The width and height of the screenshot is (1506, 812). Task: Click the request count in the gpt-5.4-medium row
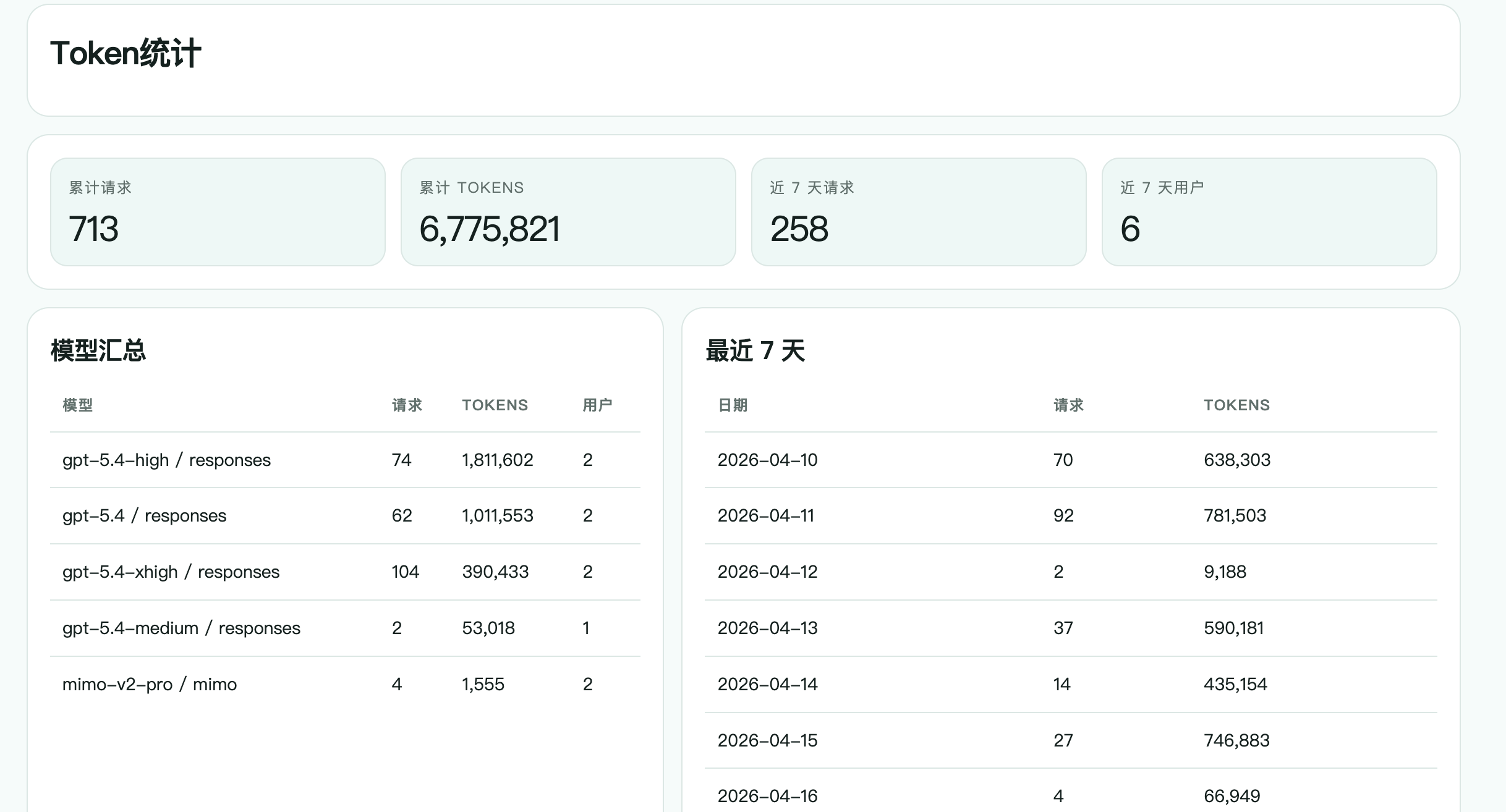point(397,628)
